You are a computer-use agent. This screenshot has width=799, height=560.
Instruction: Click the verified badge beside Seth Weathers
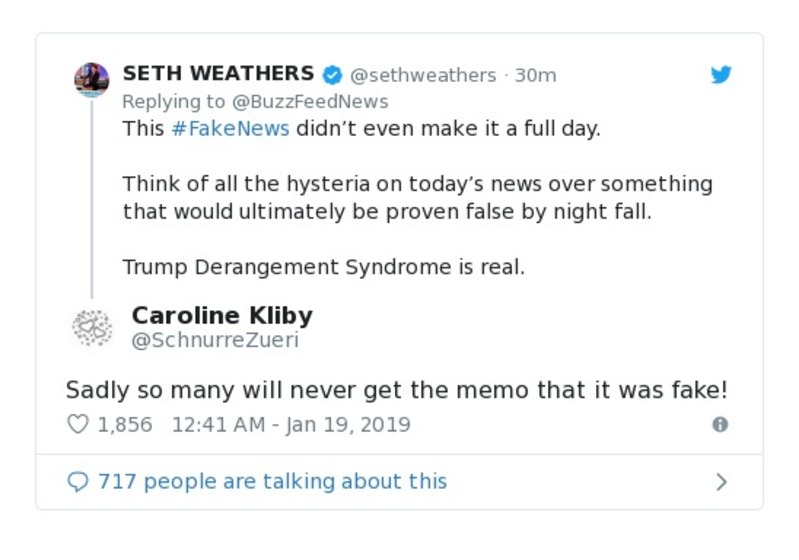pos(331,75)
